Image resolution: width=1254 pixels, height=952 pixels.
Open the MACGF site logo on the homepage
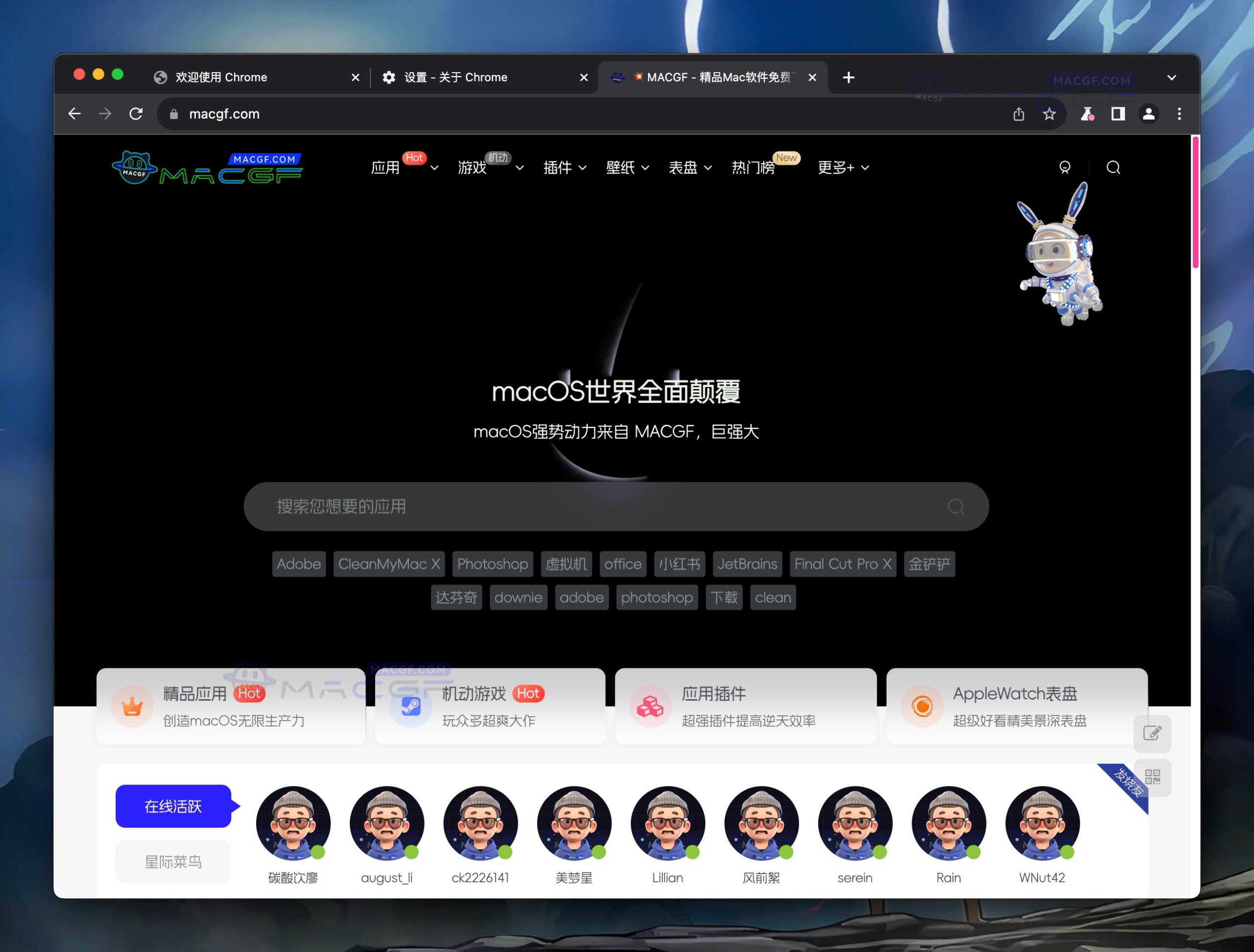point(207,167)
